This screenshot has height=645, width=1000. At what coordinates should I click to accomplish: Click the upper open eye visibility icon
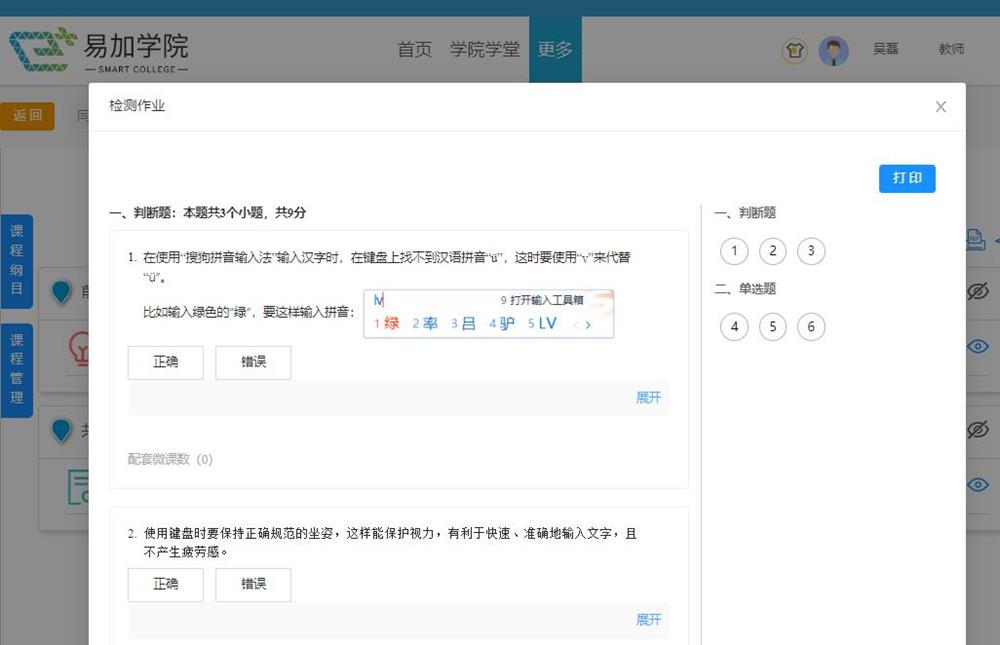[x=978, y=346]
